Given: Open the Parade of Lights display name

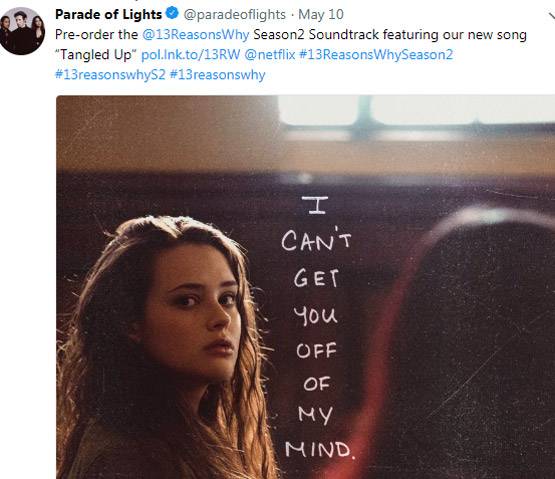Looking at the screenshot, I should (x=108, y=15).
